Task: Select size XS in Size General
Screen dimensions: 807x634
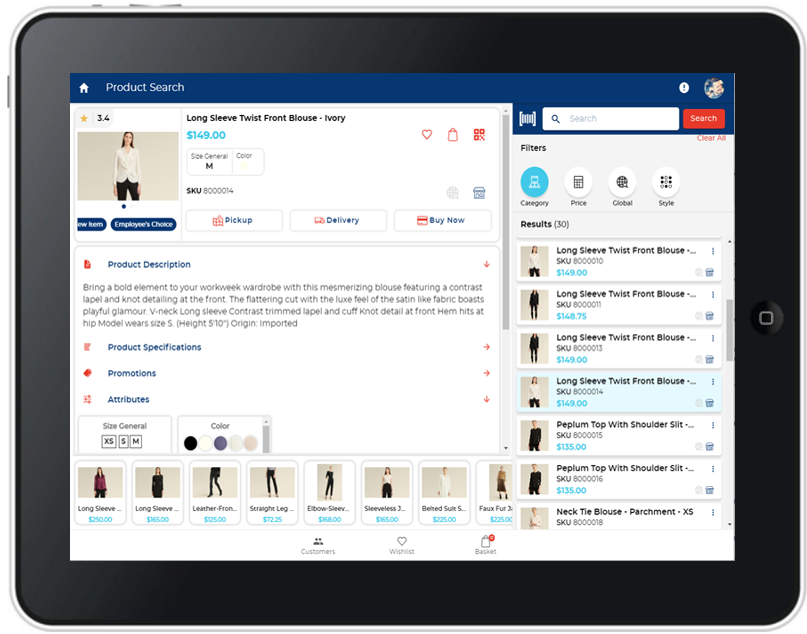Action: (109, 442)
